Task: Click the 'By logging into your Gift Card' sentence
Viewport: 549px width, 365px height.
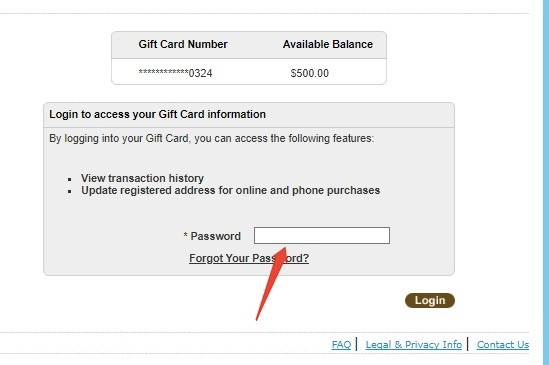Action: (x=211, y=138)
